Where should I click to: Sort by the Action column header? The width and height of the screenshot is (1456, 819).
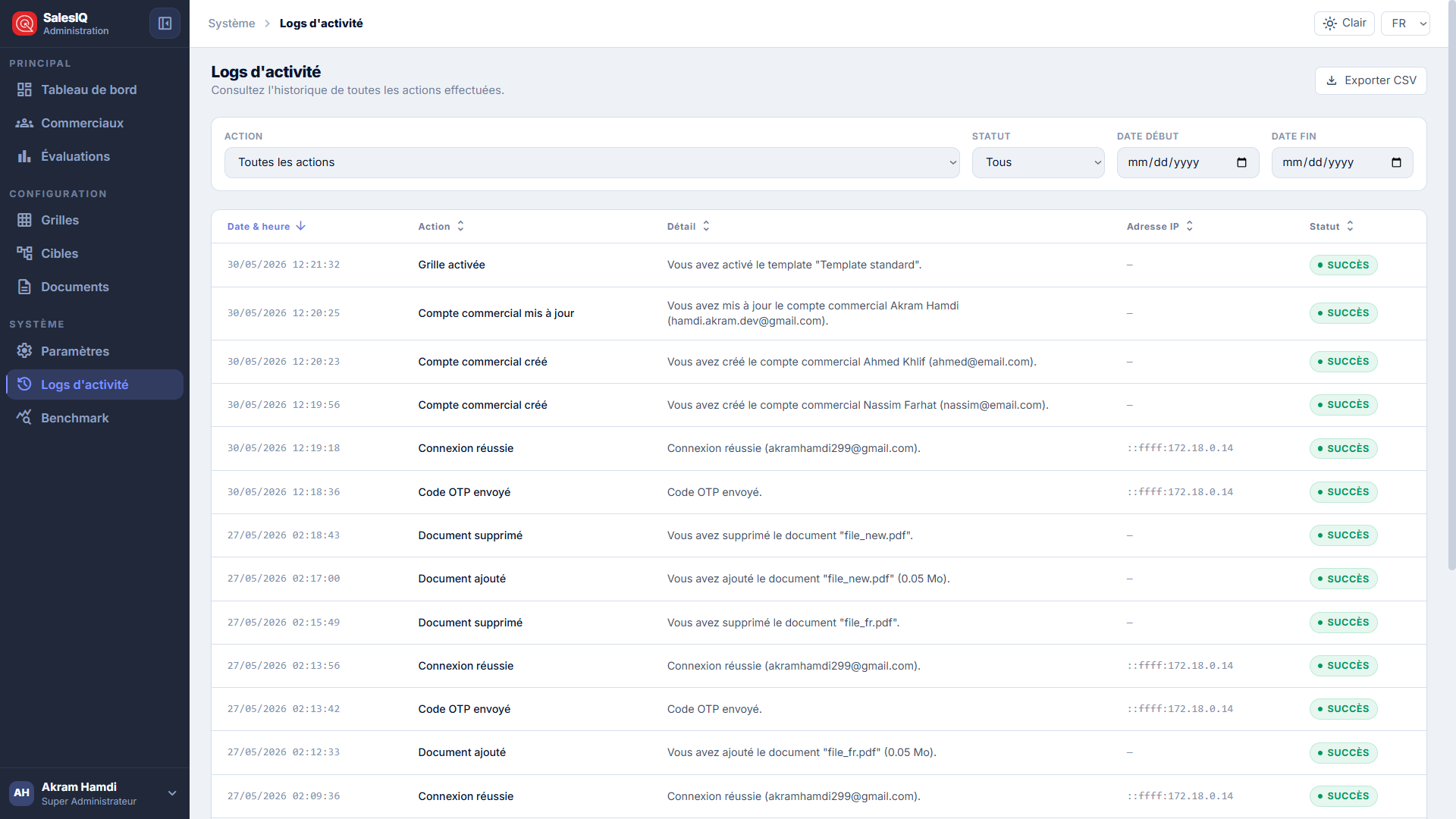point(441,226)
